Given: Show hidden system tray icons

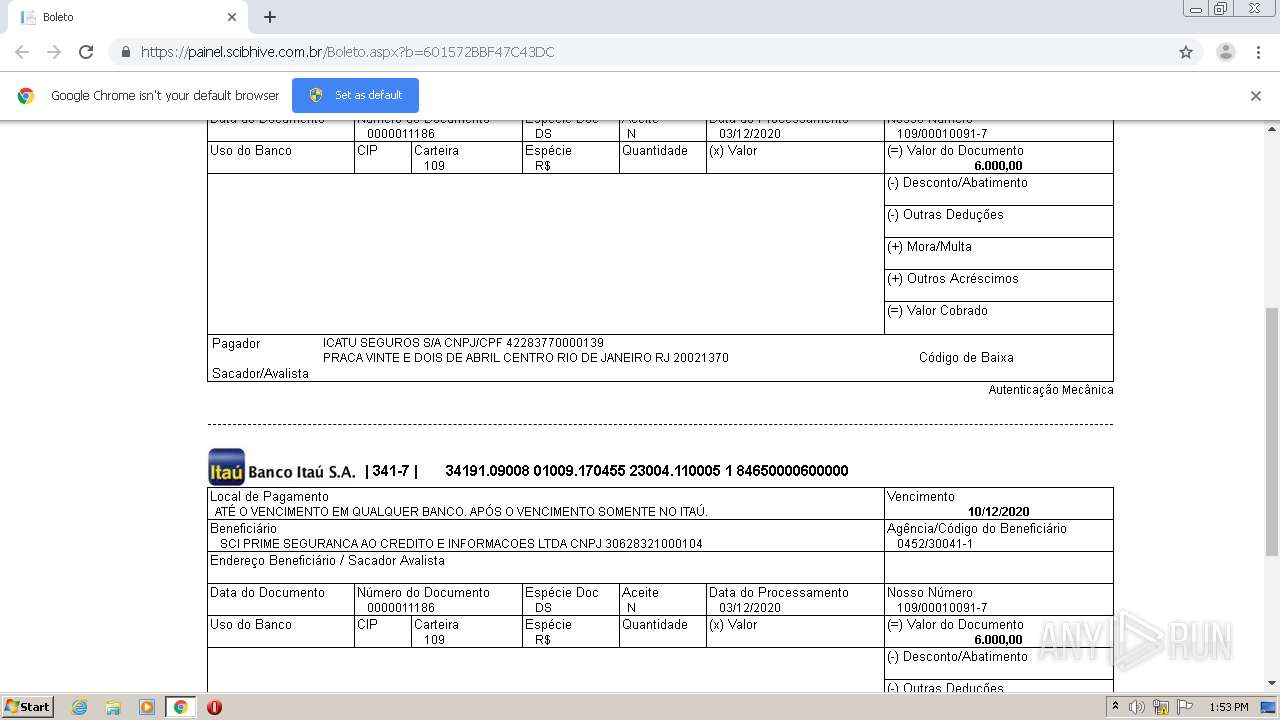Looking at the screenshot, I should 1117,707.
